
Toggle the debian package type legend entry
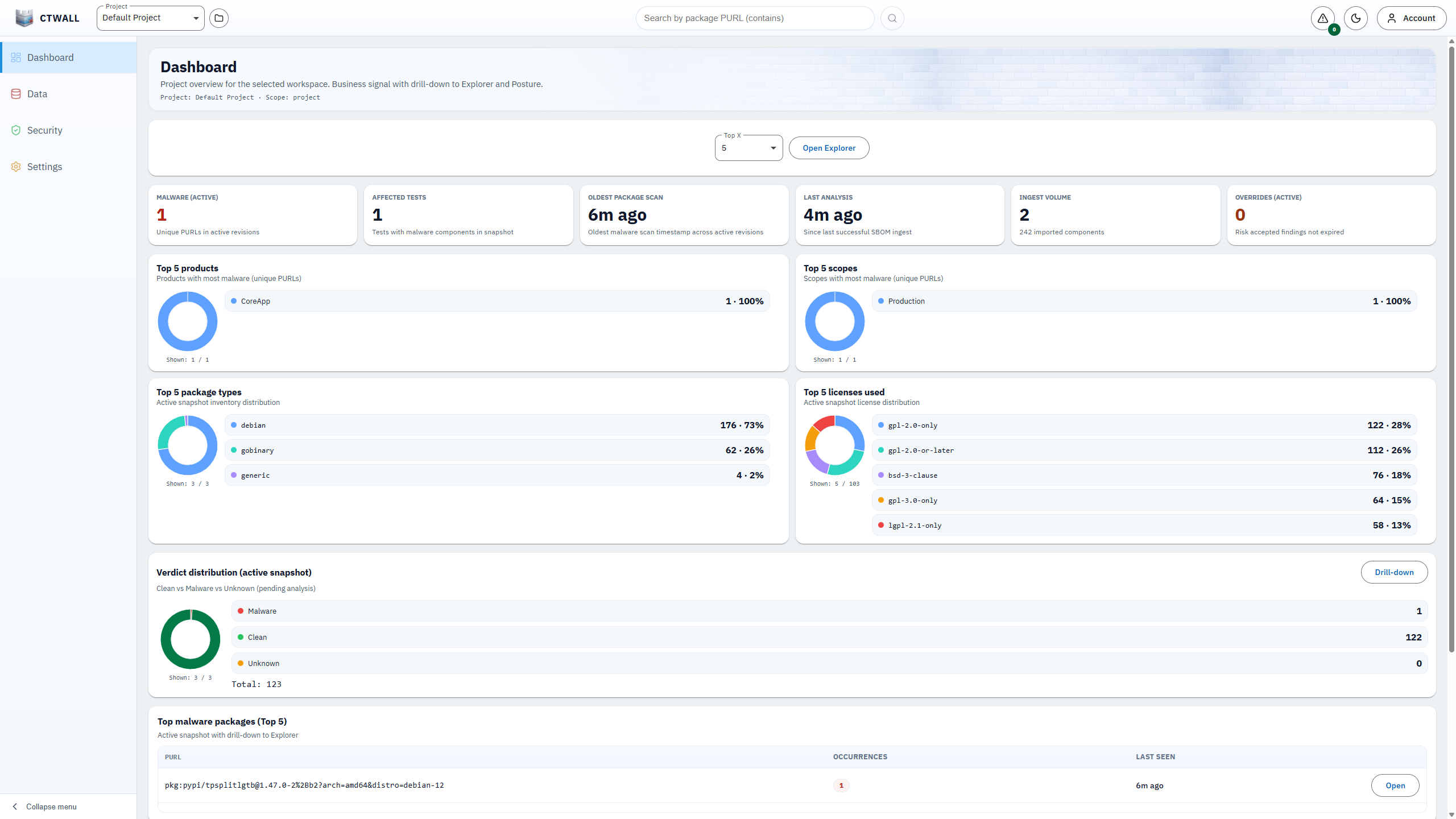(x=497, y=425)
